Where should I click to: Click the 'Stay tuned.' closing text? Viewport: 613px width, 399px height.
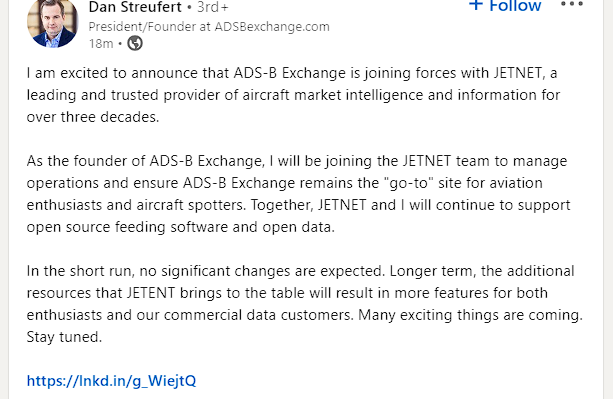coord(64,337)
